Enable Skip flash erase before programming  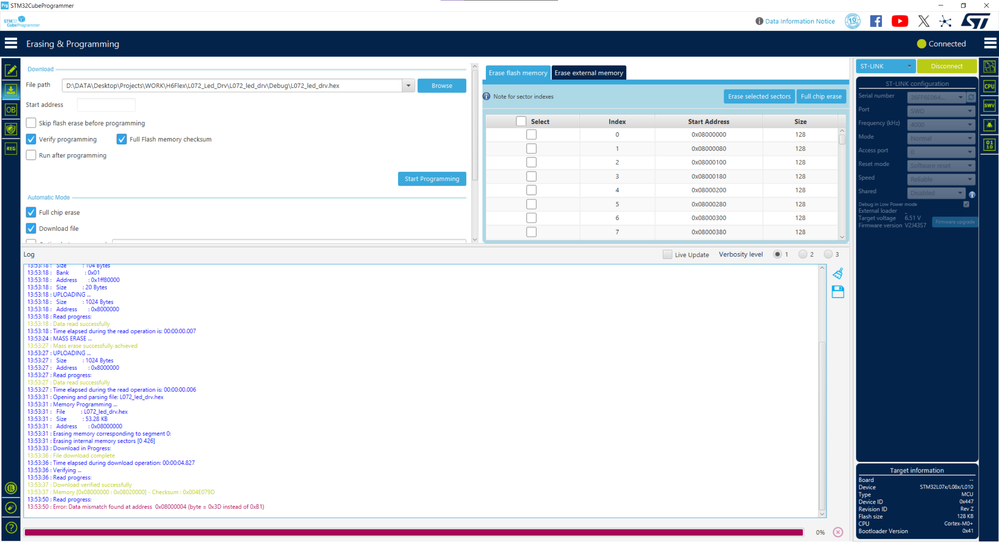pyautogui.click(x=31, y=123)
